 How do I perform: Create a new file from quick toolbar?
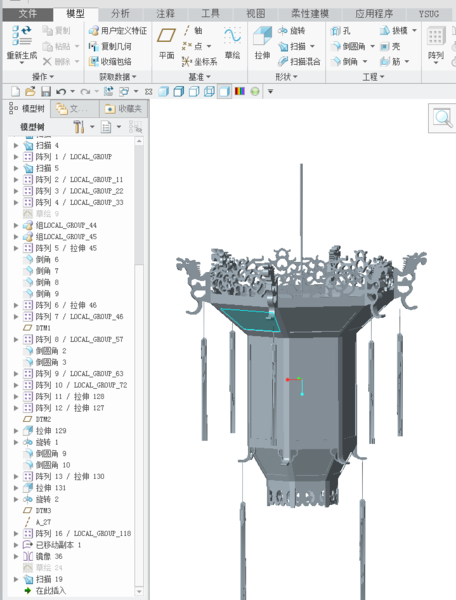click(x=15, y=91)
